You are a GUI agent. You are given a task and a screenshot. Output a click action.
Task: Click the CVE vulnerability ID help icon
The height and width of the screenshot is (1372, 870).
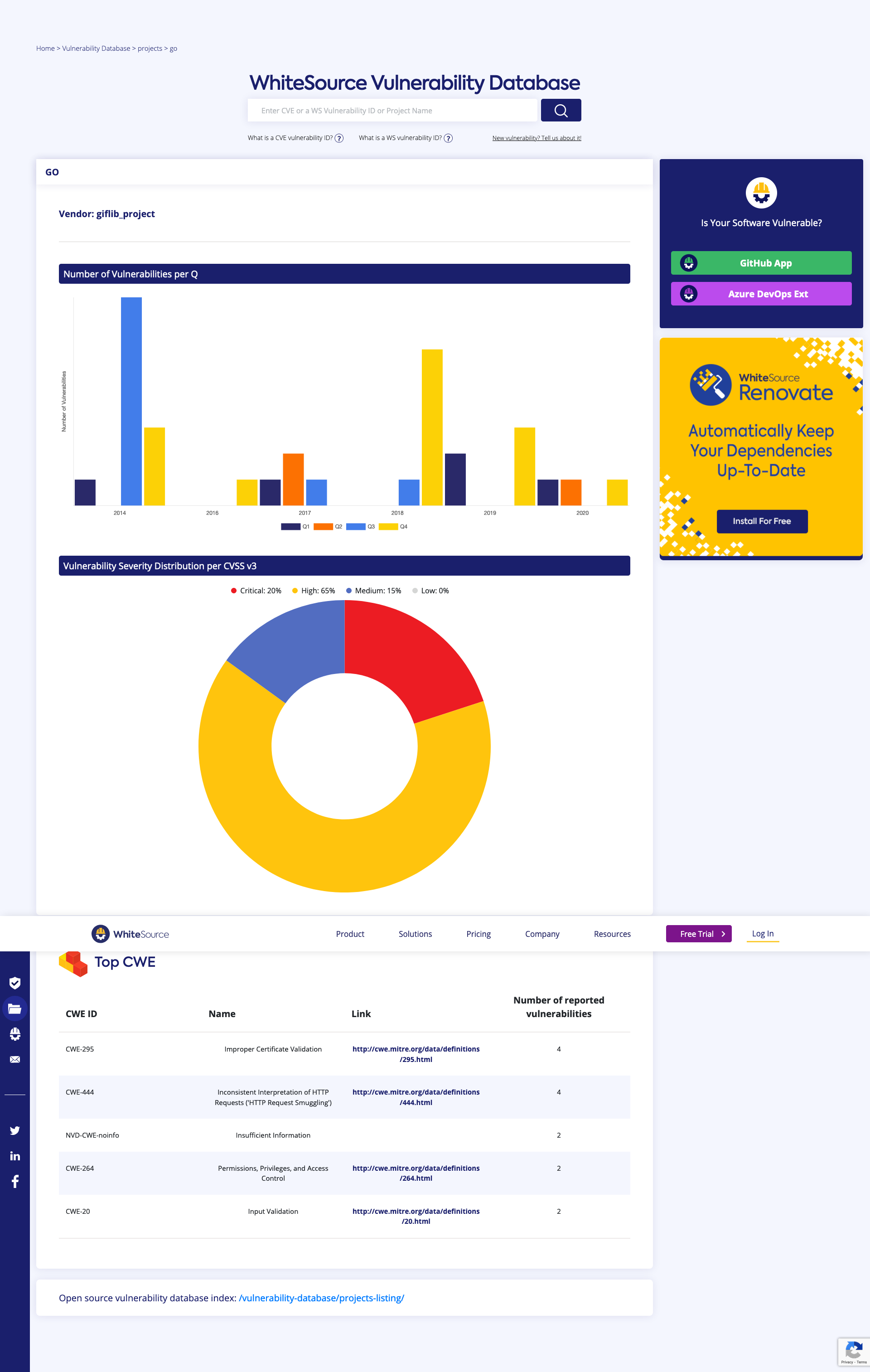click(339, 138)
